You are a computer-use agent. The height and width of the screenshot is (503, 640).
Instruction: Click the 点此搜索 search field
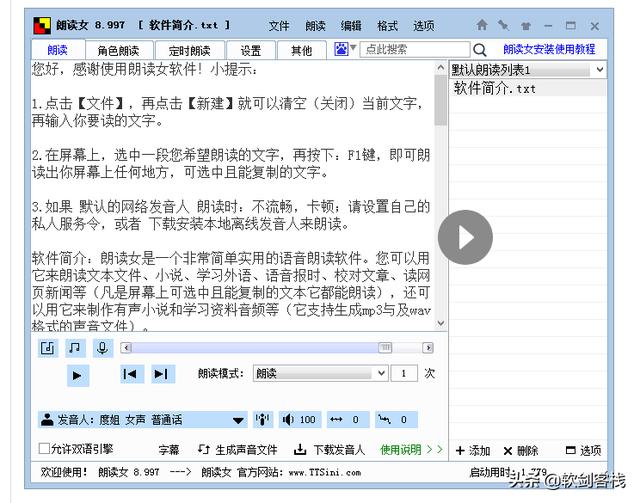point(415,49)
